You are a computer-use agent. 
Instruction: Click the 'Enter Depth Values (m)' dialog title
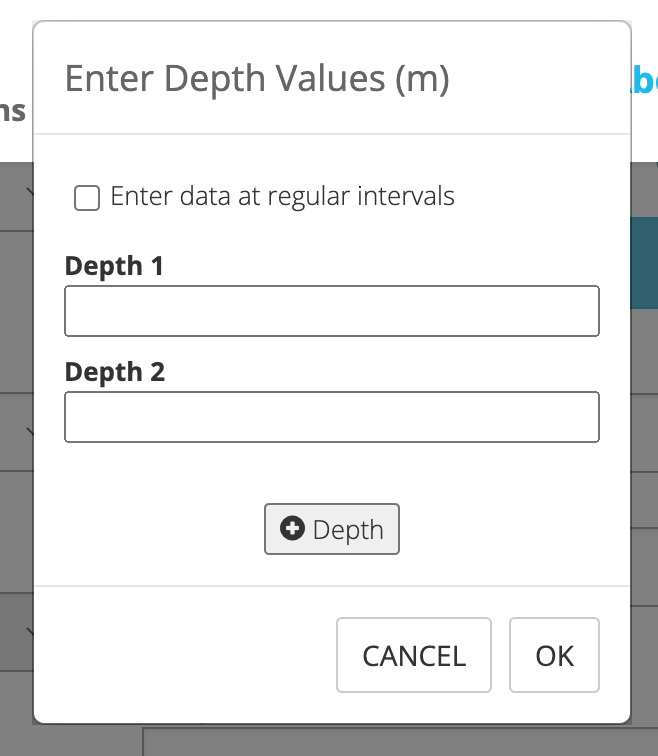[x=256, y=78]
